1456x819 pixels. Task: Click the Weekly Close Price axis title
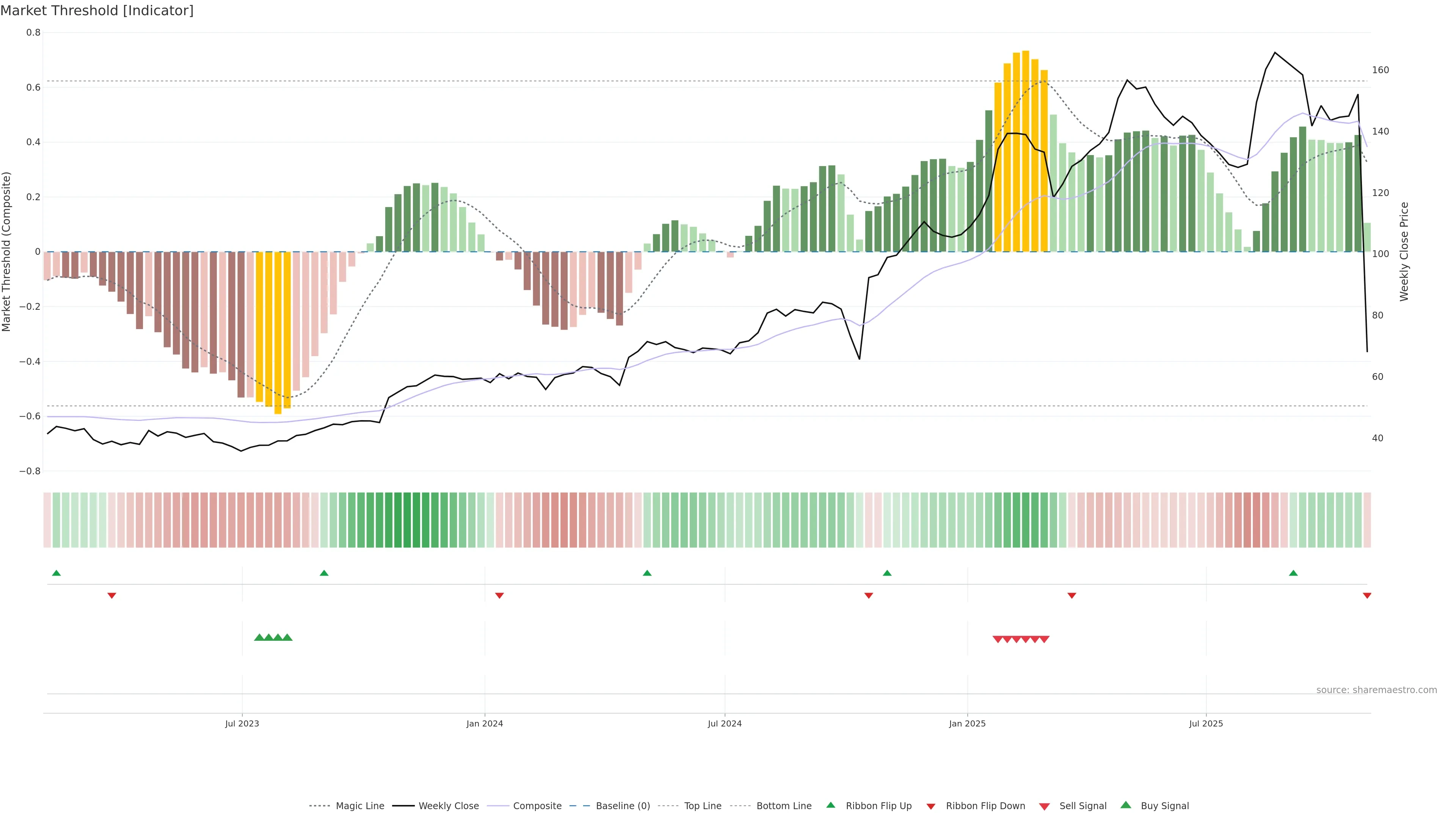click(1404, 251)
